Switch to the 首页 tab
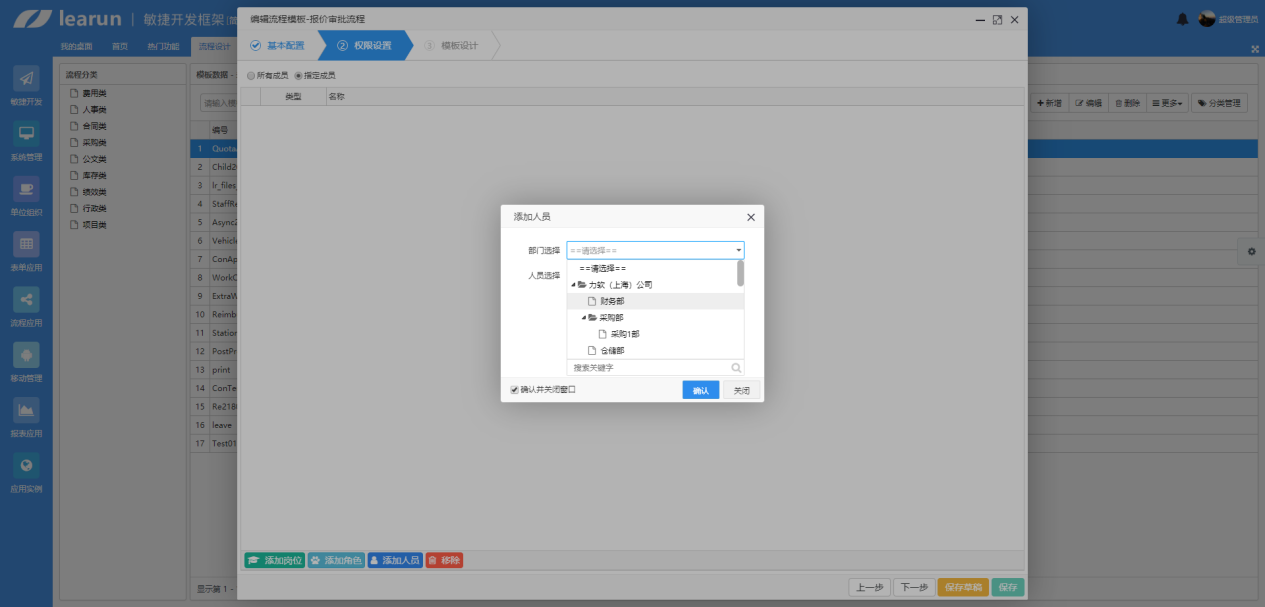 click(x=120, y=47)
